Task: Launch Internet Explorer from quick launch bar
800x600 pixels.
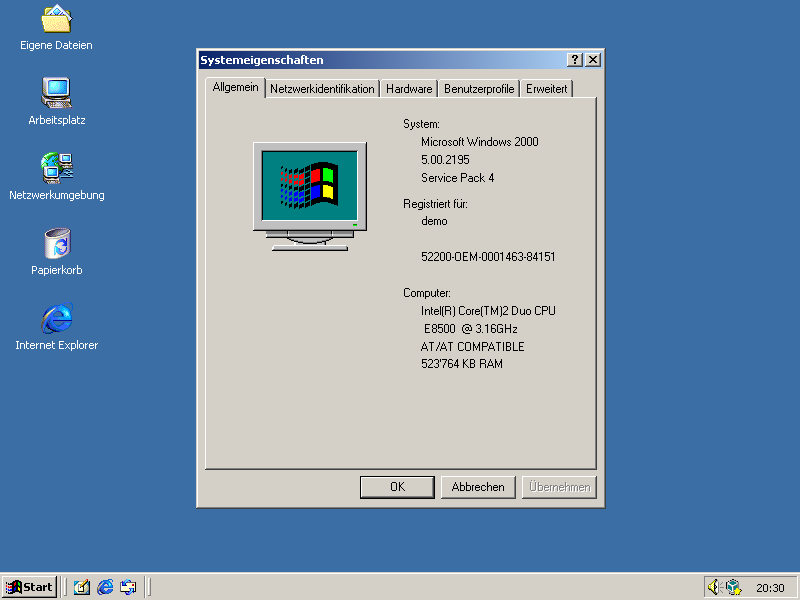Action: tap(105, 587)
